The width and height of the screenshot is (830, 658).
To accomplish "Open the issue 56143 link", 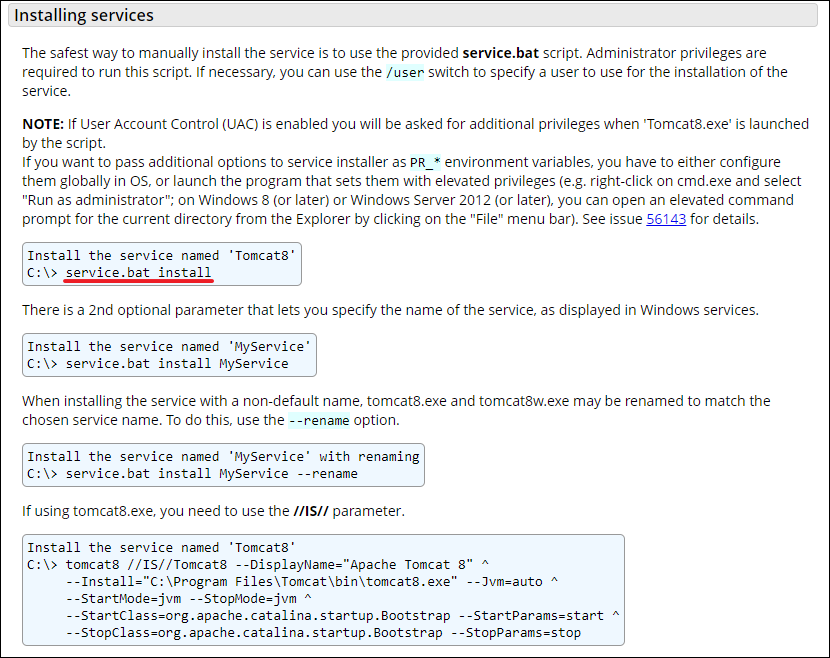I will tap(666, 219).
